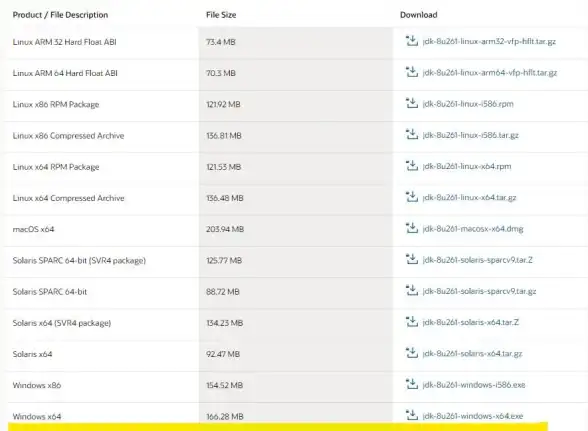Click download icon for linux-arm32-vfp-hflt.tar.gz
The width and height of the screenshot is (588, 431).
[412, 41]
